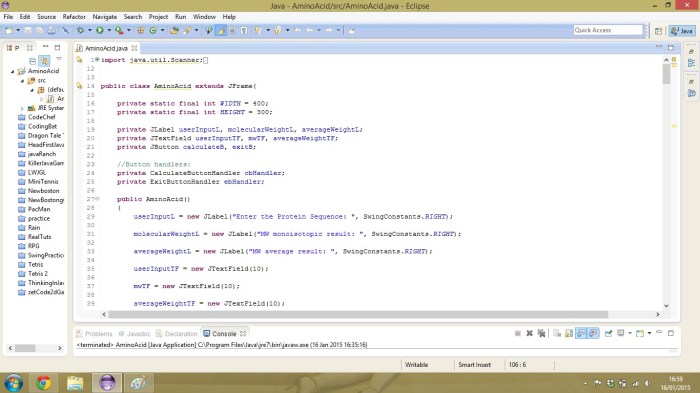Open dropdown arrow next to New icon
The image size is (700, 393).
click(18, 30)
